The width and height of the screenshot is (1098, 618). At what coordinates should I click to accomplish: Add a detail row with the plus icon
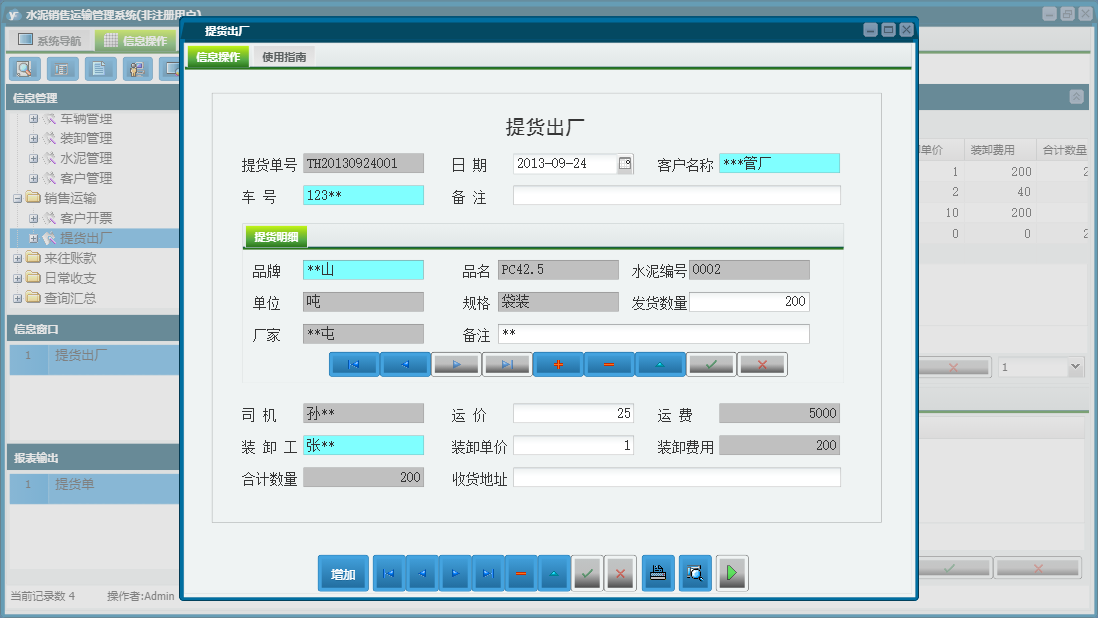(x=558, y=364)
